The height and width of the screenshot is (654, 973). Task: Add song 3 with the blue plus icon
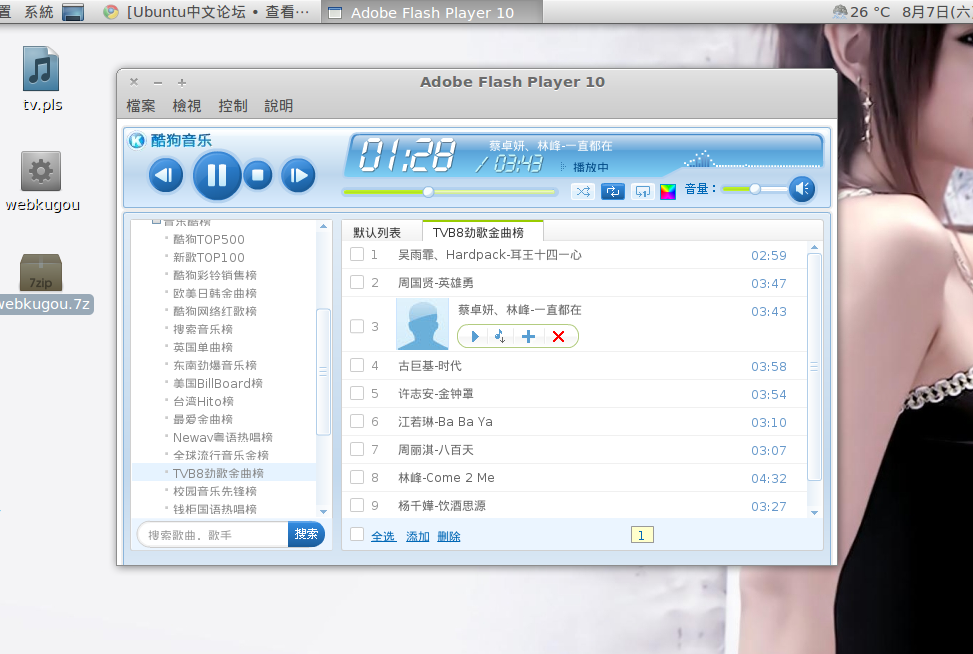529,336
